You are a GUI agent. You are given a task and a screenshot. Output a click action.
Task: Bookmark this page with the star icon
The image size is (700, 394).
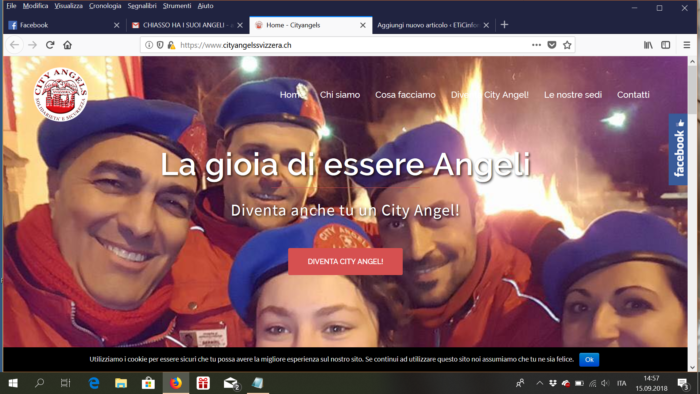point(567,45)
